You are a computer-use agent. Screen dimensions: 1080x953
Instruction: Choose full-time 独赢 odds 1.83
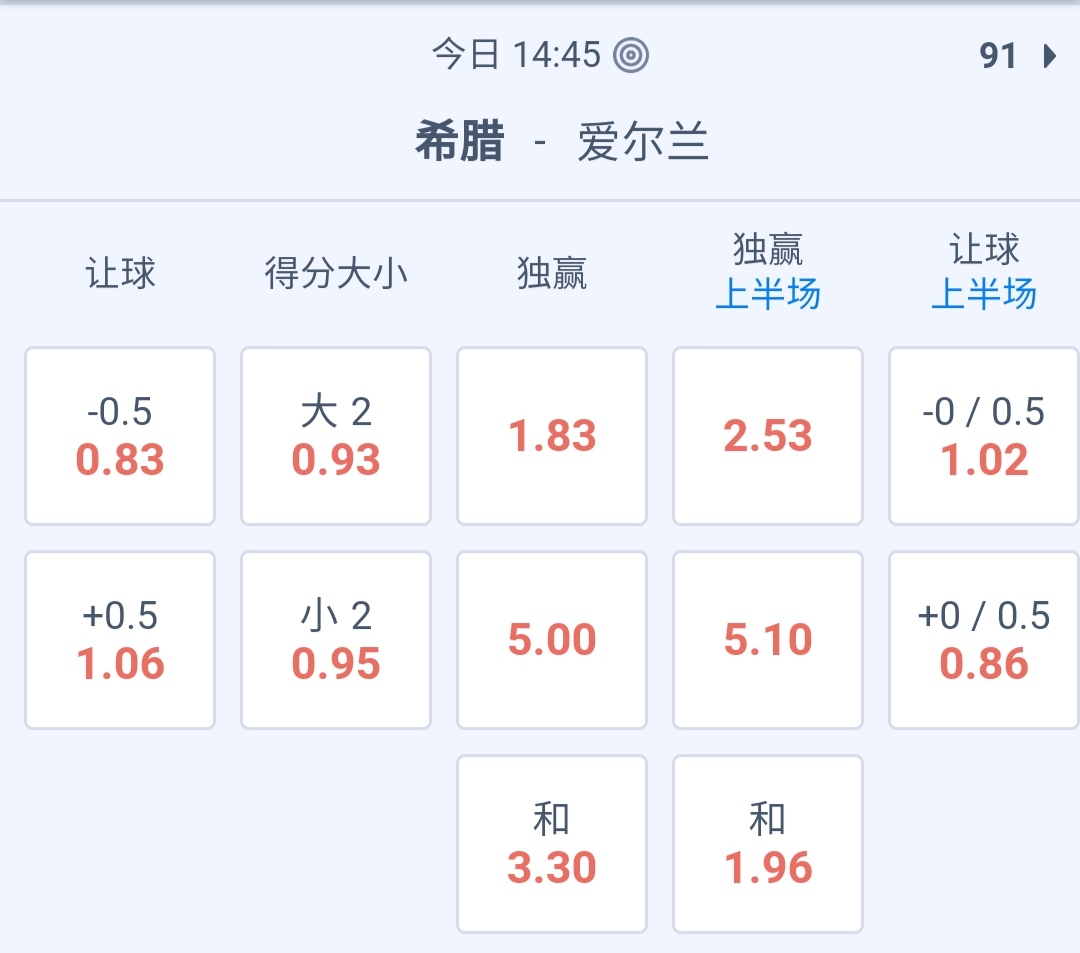click(552, 436)
